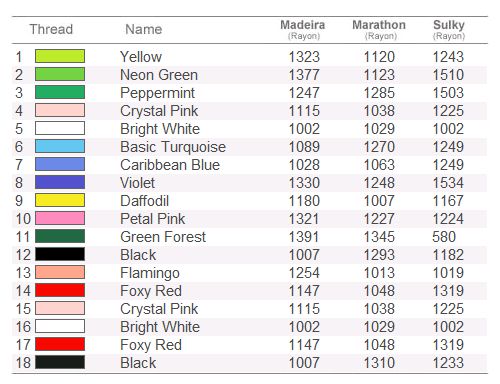The image size is (500, 384).
Task: Click the Sulky Rayon column header
Action: 449,29
